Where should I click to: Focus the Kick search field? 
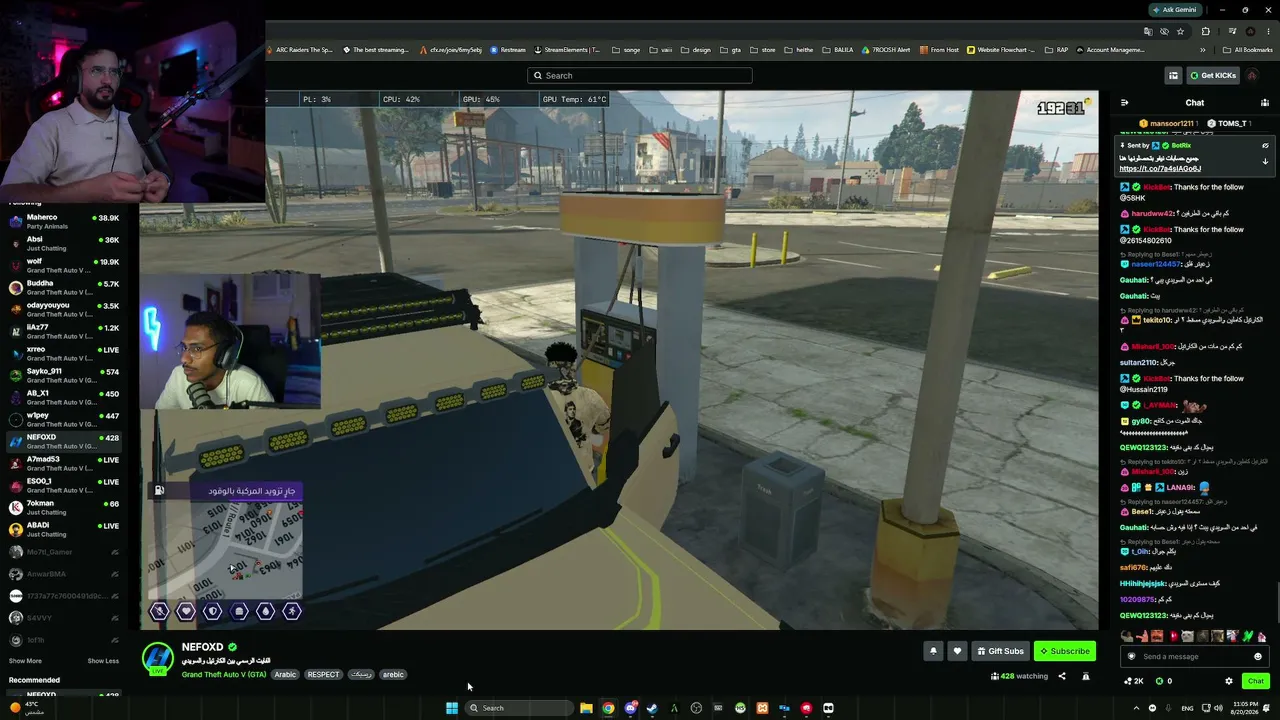[640, 75]
